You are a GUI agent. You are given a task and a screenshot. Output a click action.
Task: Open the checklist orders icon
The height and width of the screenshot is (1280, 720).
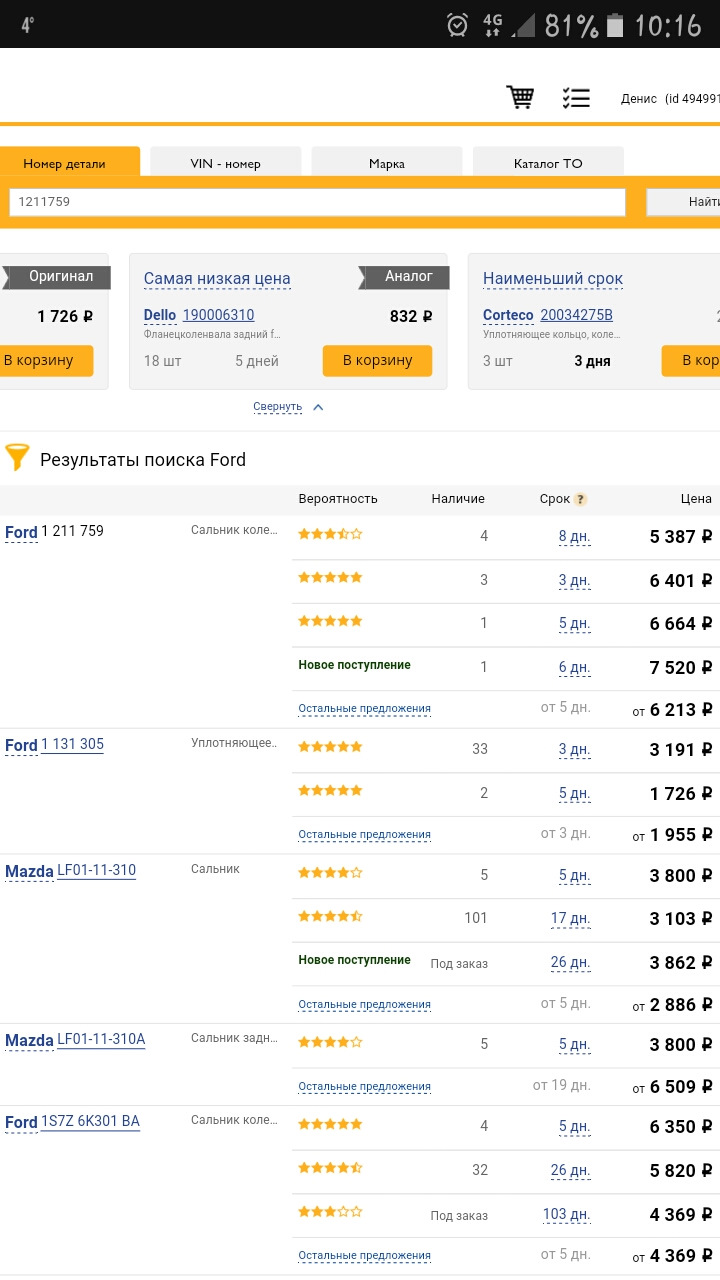[576, 98]
